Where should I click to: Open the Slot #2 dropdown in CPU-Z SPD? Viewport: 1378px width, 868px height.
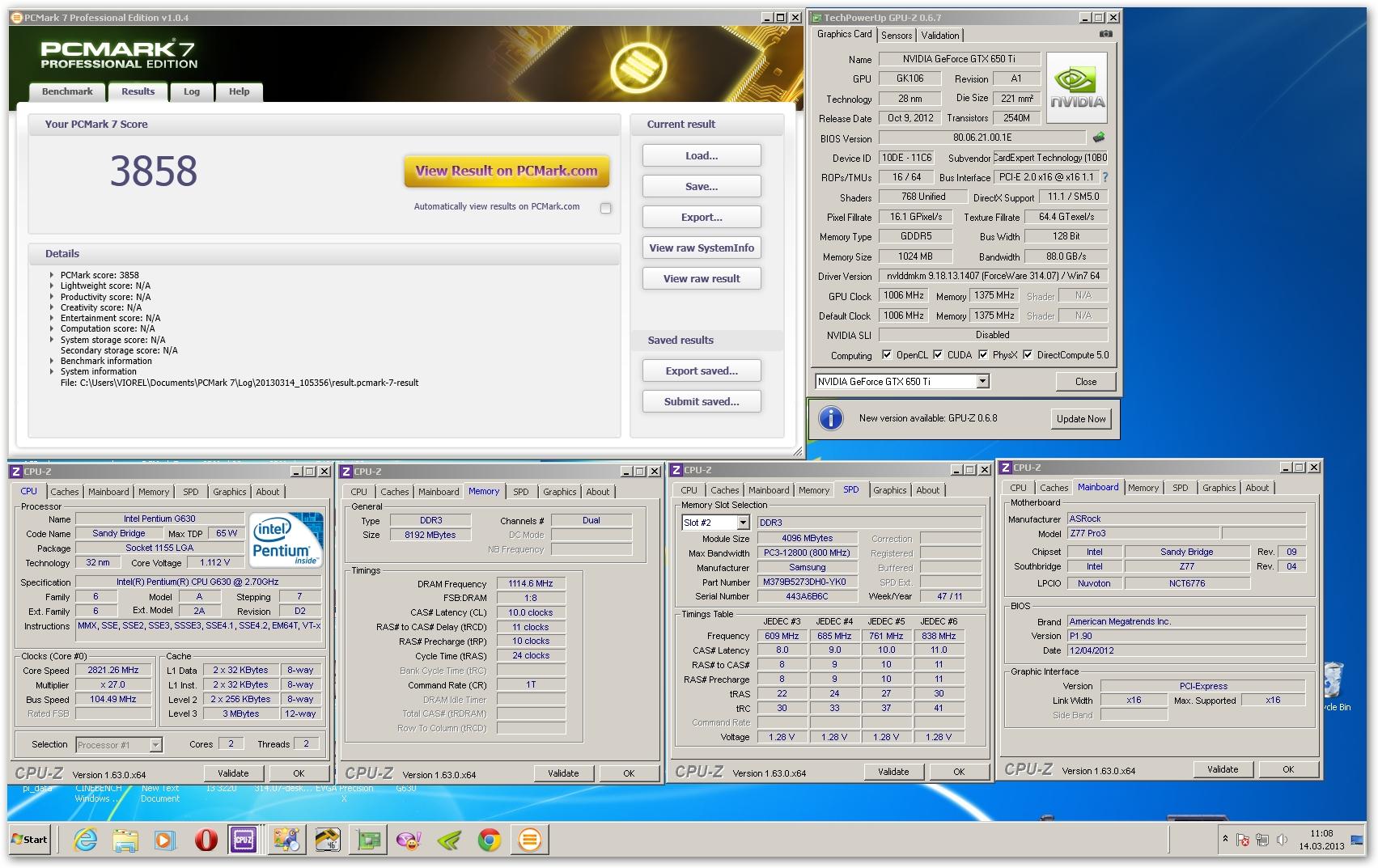(x=743, y=523)
